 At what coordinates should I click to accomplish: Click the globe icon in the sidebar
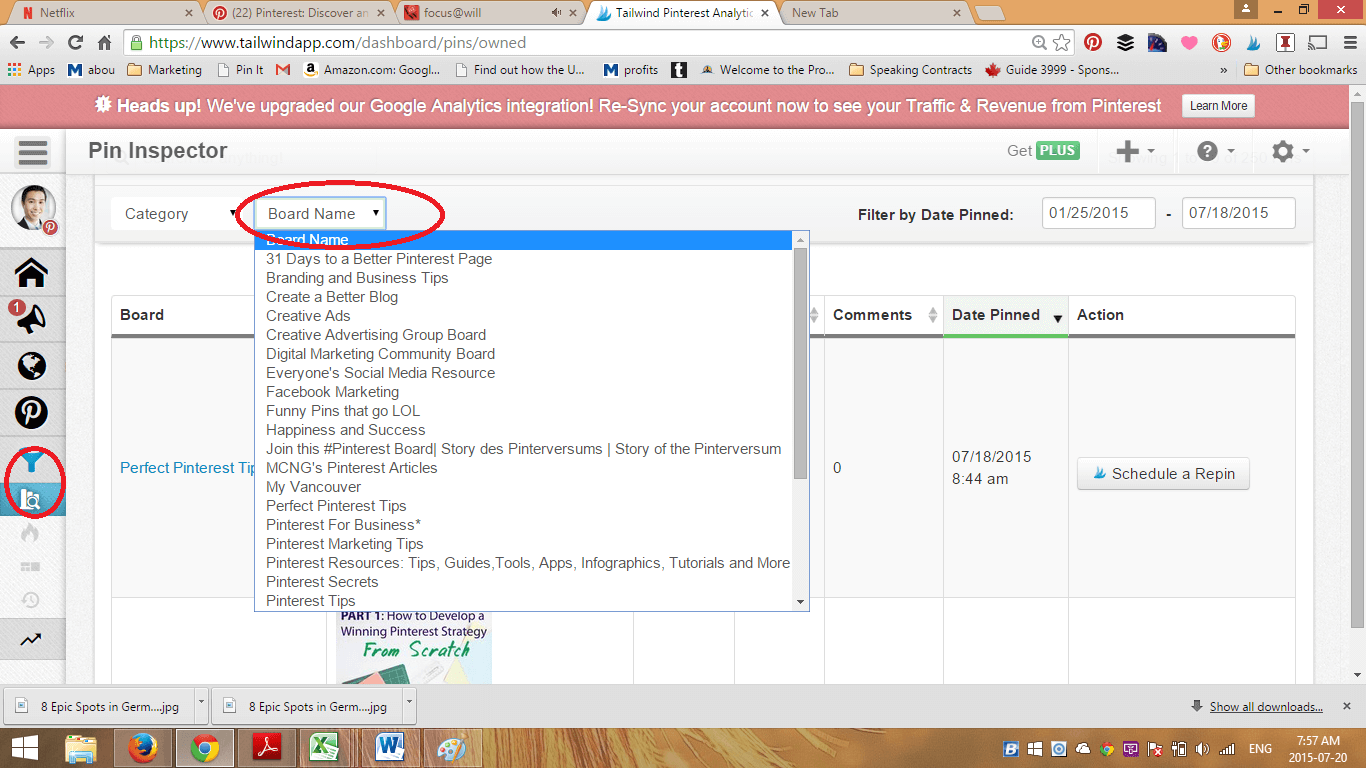32,366
